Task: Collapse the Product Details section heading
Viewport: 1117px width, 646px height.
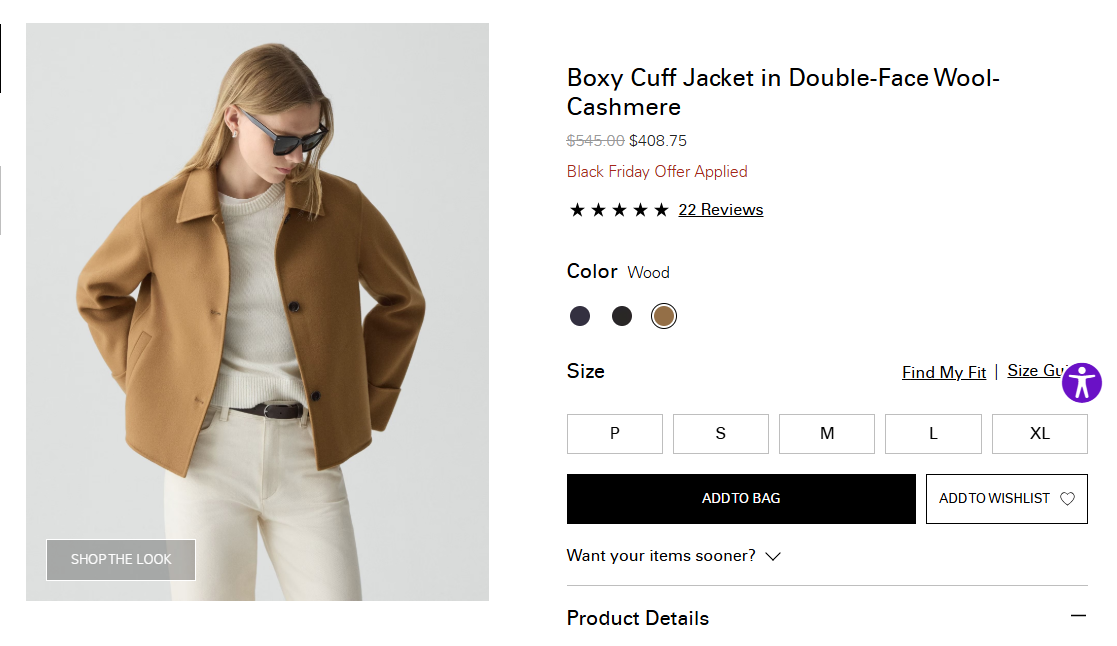Action: pyautogui.click(x=638, y=618)
